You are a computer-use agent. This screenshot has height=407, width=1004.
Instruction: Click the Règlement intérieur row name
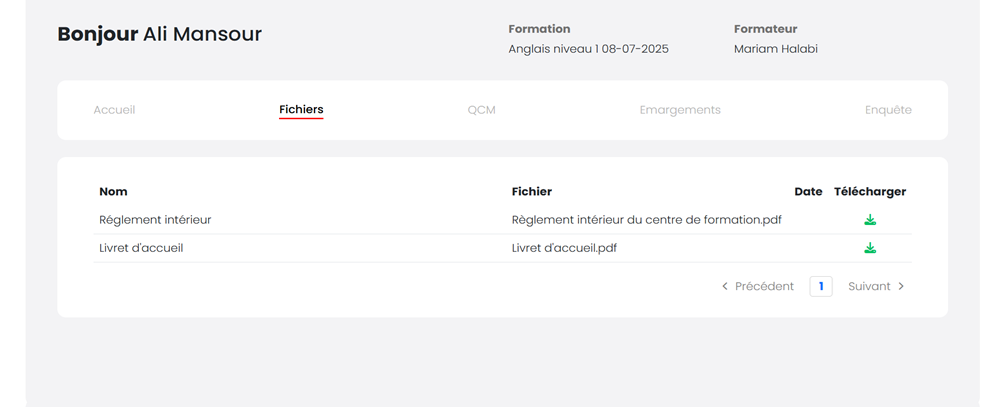(x=155, y=220)
